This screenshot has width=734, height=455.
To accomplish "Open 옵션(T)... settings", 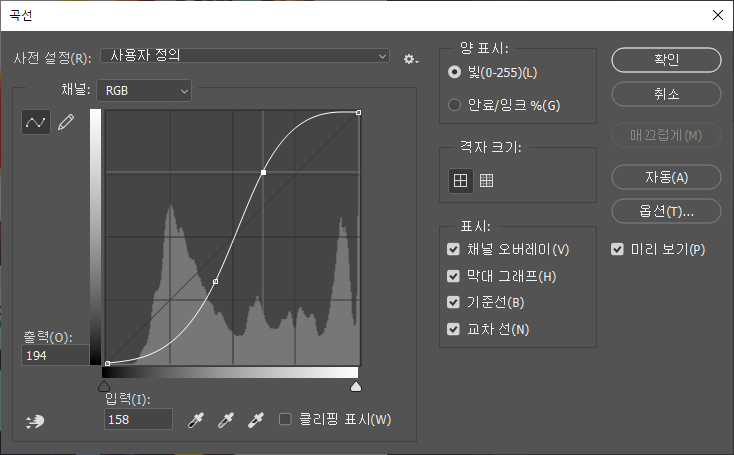I will [666, 211].
